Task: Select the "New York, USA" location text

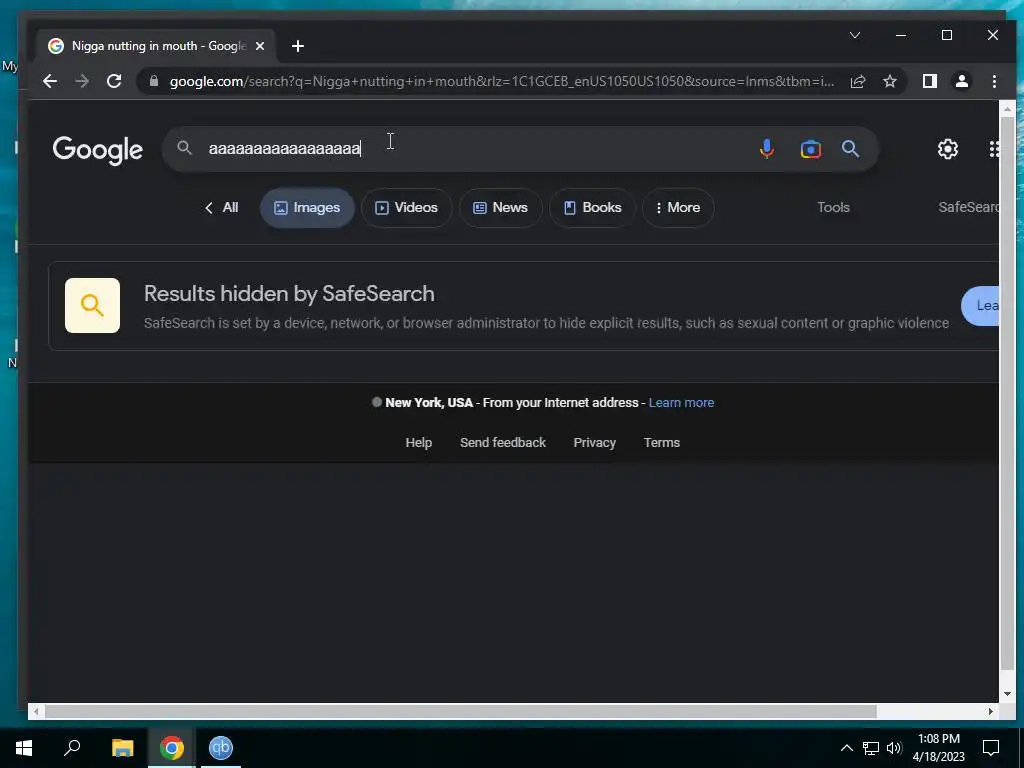Action: tap(429, 403)
